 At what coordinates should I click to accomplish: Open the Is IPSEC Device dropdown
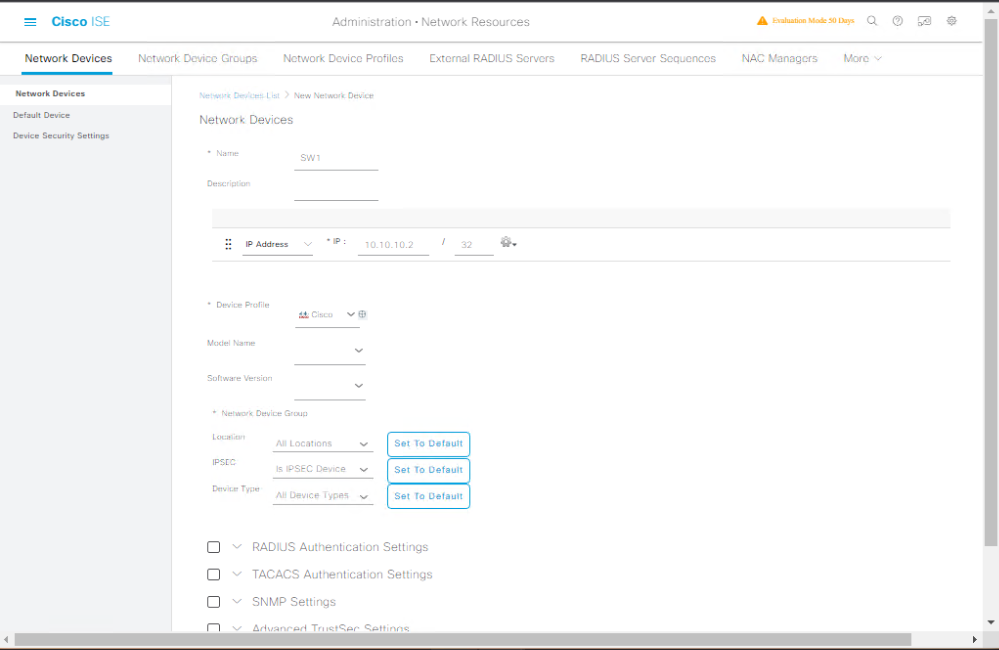click(322, 470)
